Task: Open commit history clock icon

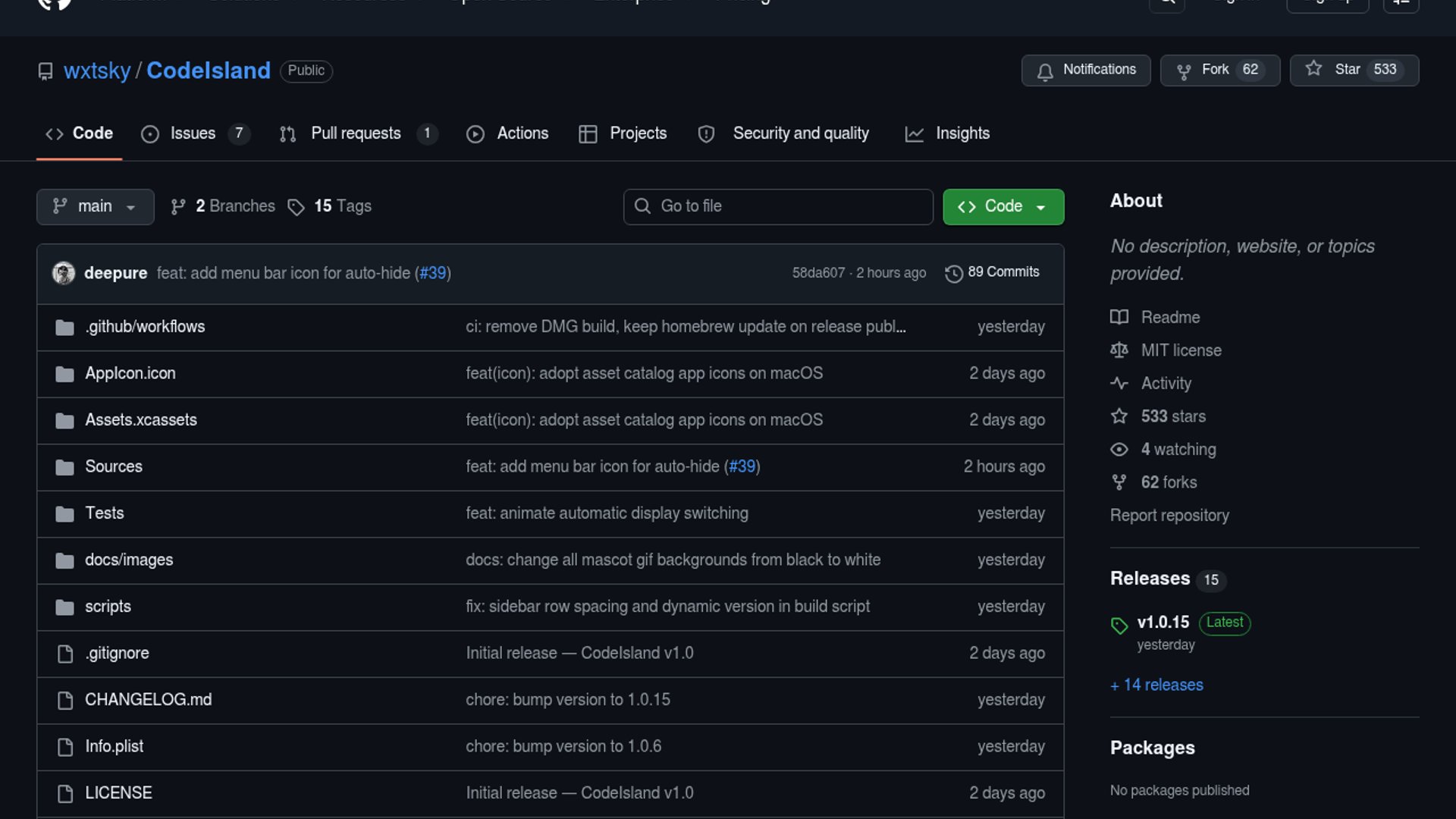Action: [x=953, y=273]
